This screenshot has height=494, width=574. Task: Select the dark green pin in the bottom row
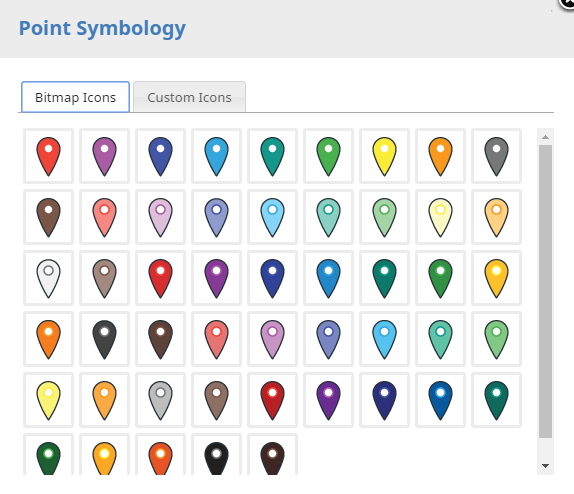click(48, 455)
